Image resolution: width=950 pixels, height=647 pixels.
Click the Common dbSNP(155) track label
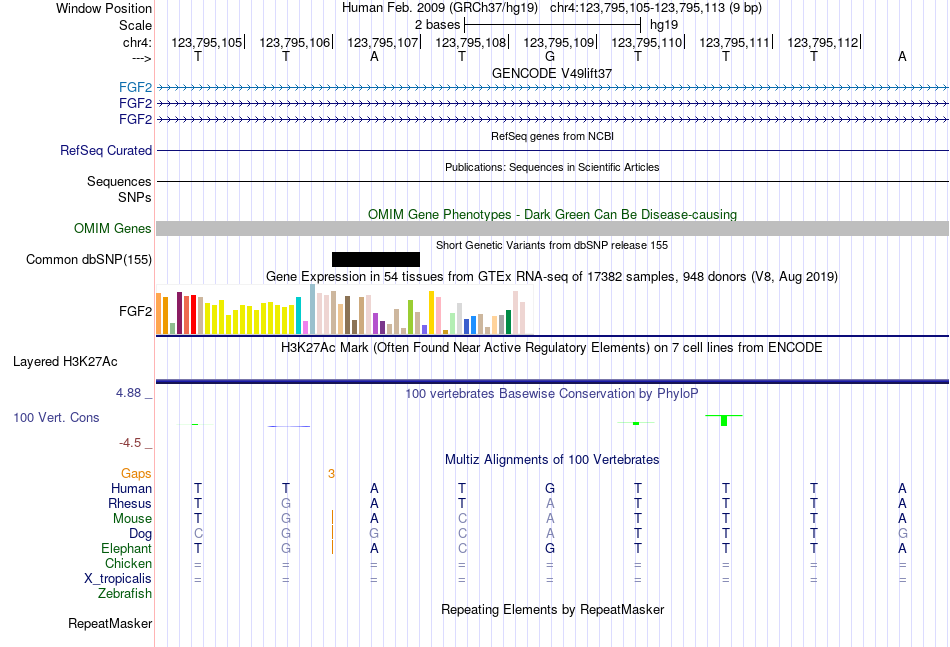(x=89, y=259)
